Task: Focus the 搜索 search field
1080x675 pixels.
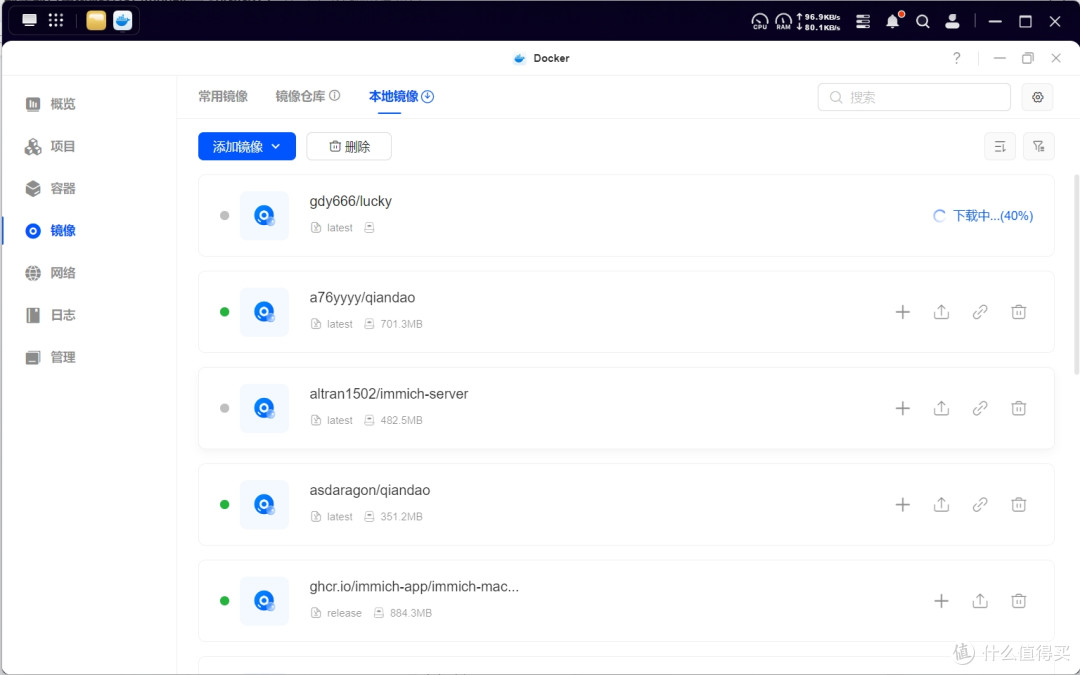Action: (914, 97)
